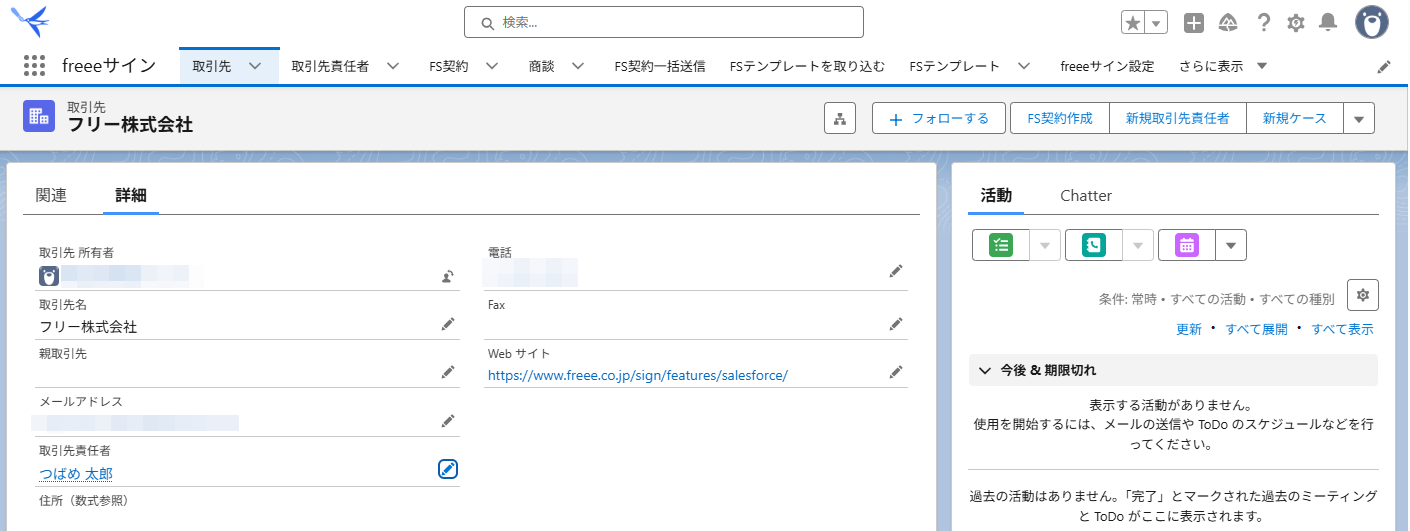Edit the 取引先責任者 field

(x=448, y=469)
